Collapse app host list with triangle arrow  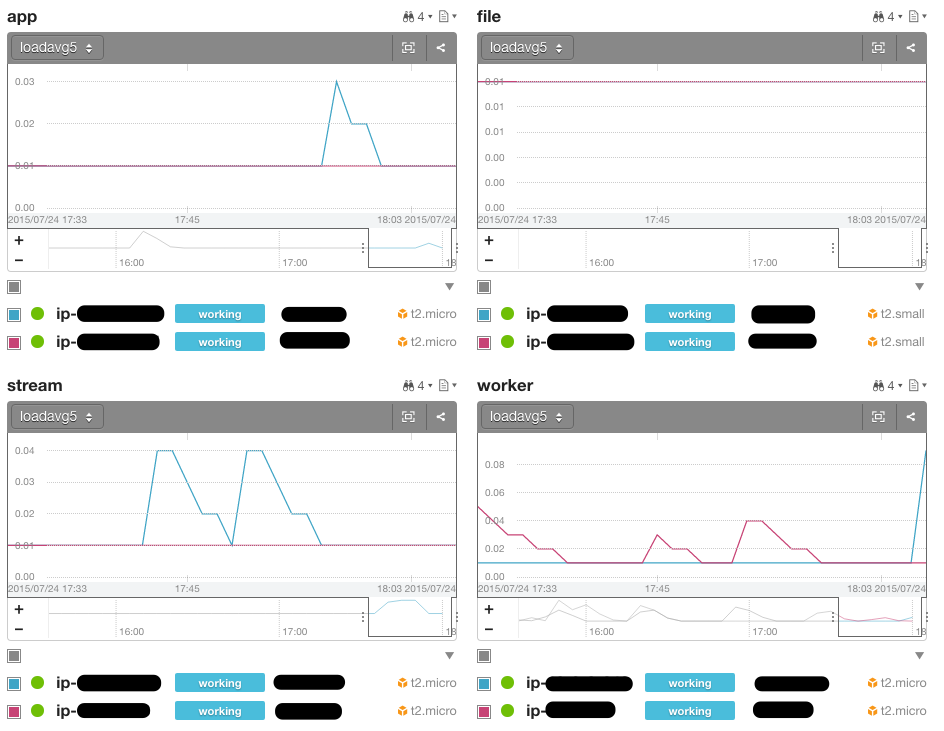pyautogui.click(x=449, y=287)
